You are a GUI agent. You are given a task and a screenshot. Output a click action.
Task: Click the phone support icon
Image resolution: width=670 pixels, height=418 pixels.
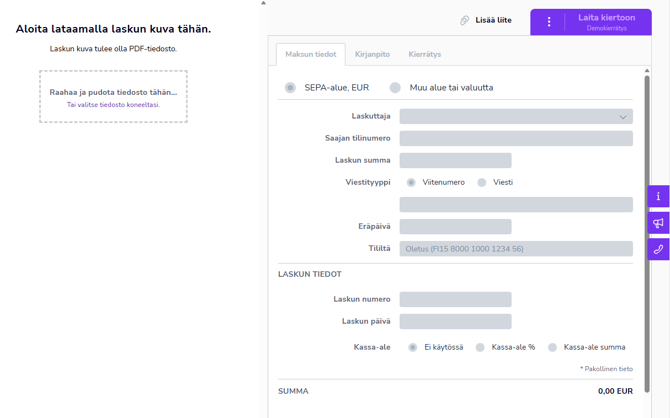[x=658, y=249]
